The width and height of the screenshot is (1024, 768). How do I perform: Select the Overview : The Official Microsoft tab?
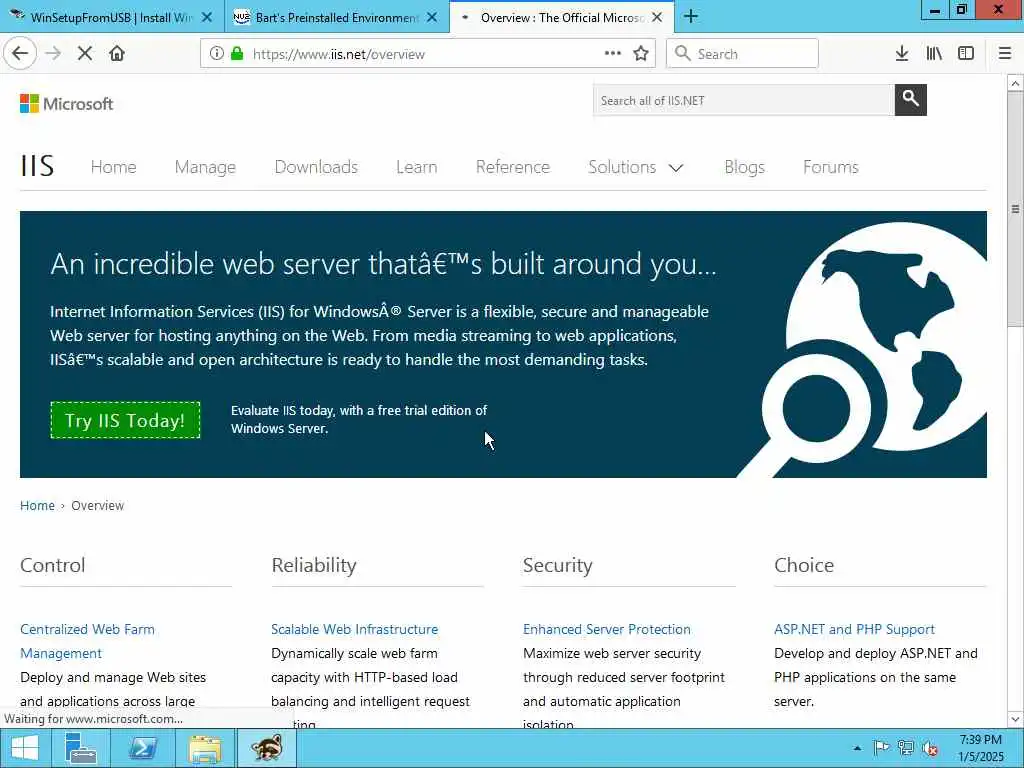[x=562, y=18]
